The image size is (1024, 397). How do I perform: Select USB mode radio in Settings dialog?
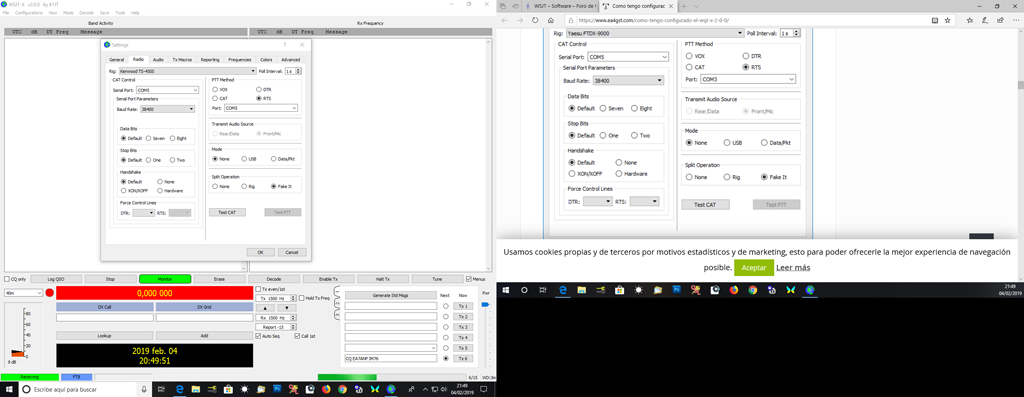(248, 159)
